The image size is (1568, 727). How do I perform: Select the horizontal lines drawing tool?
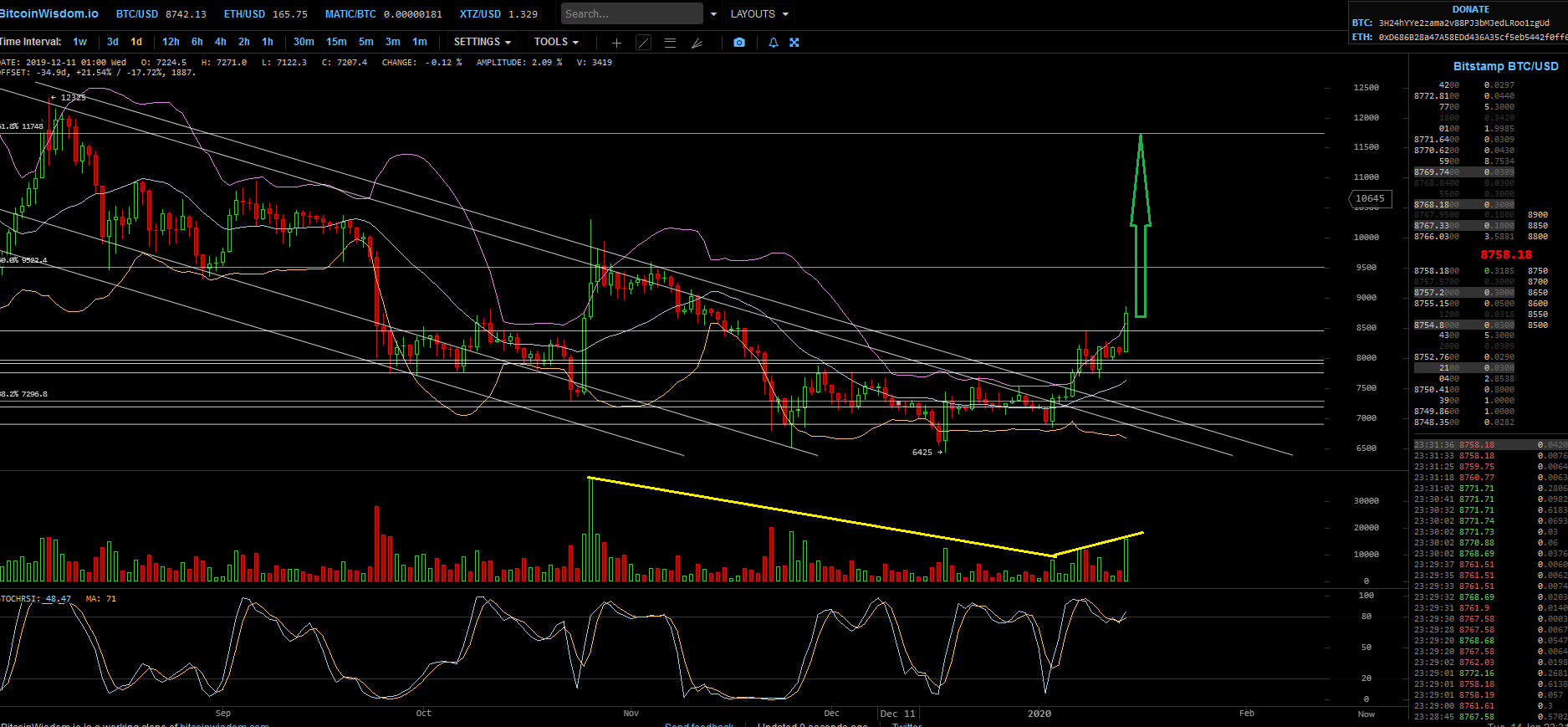(670, 43)
